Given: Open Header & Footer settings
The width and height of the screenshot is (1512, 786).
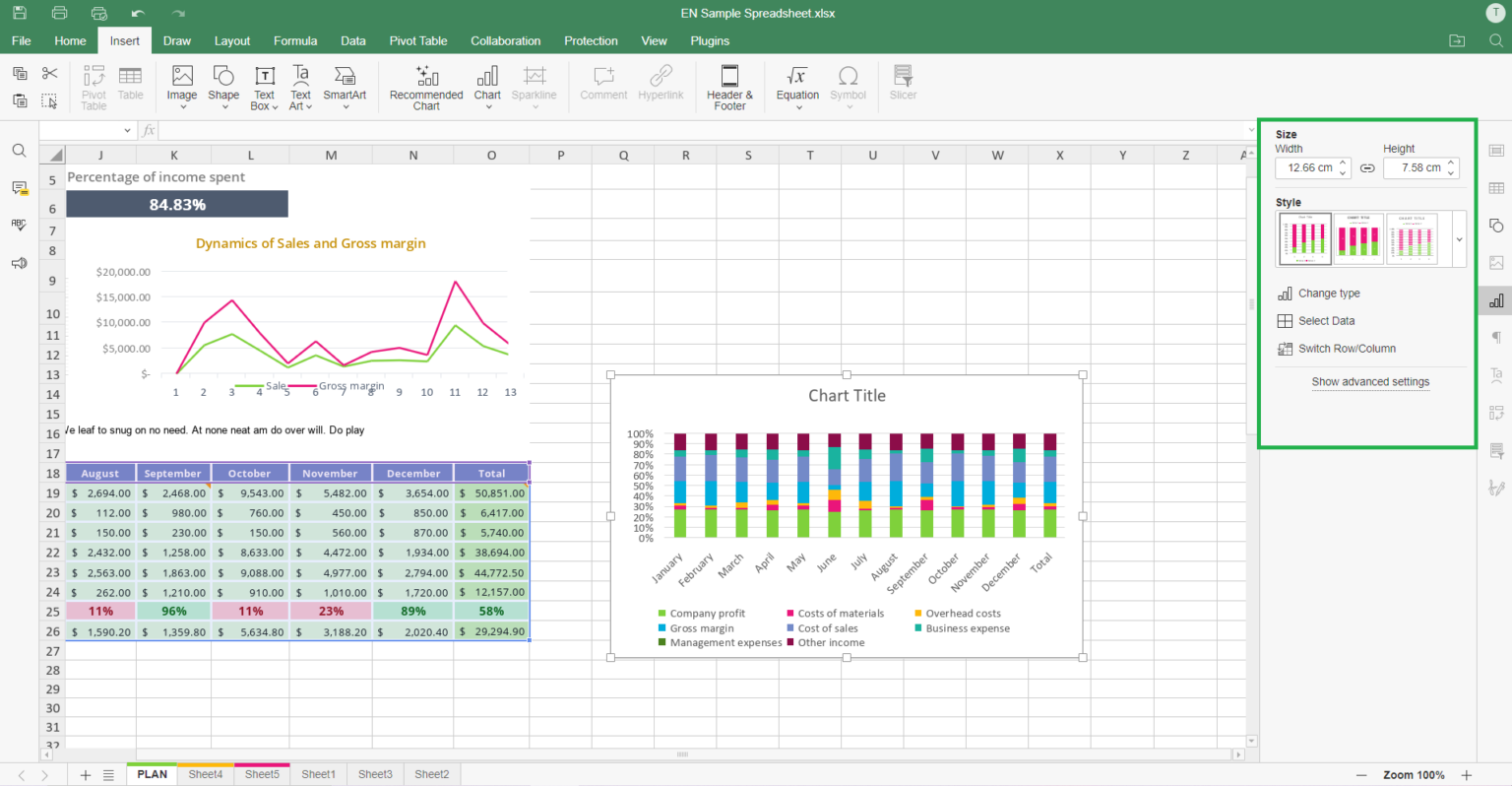Looking at the screenshot, I should 728,87.
